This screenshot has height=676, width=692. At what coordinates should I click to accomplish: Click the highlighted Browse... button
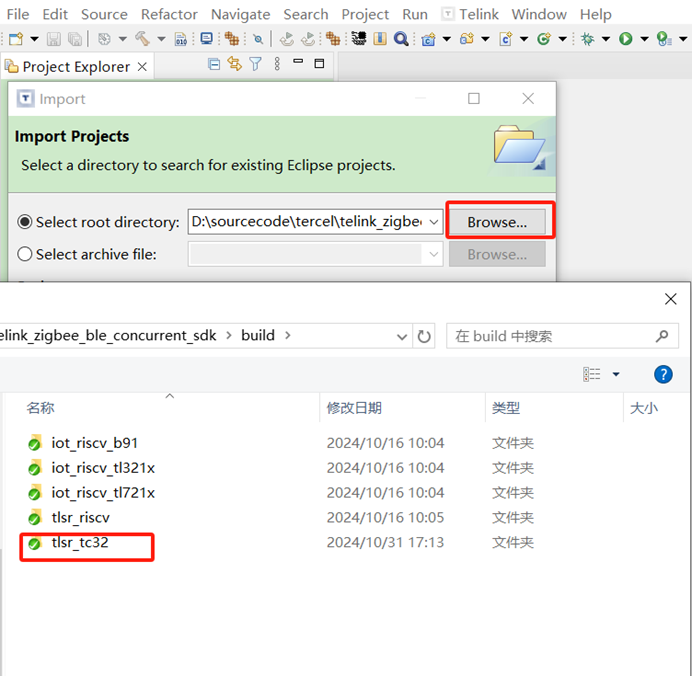click(x=497, y=222)
